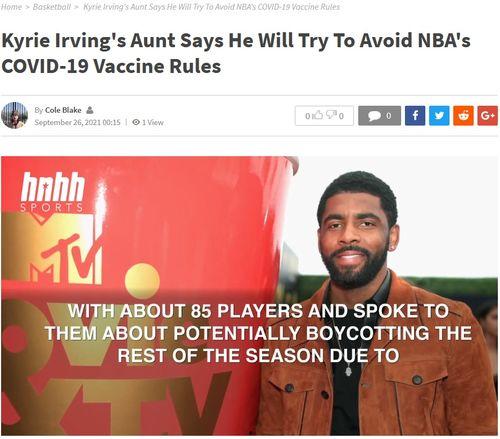
Task: Click the thumbs up like icon
Action: click(x=319, y=115)
